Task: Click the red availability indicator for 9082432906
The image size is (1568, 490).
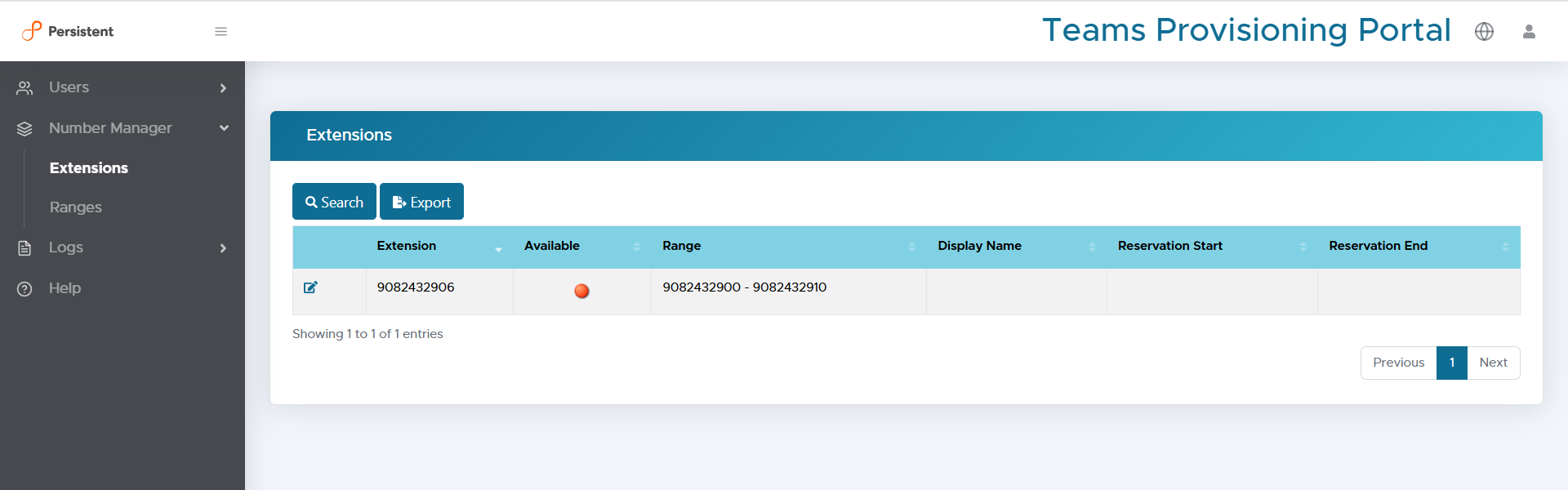Action: point(581,291)
